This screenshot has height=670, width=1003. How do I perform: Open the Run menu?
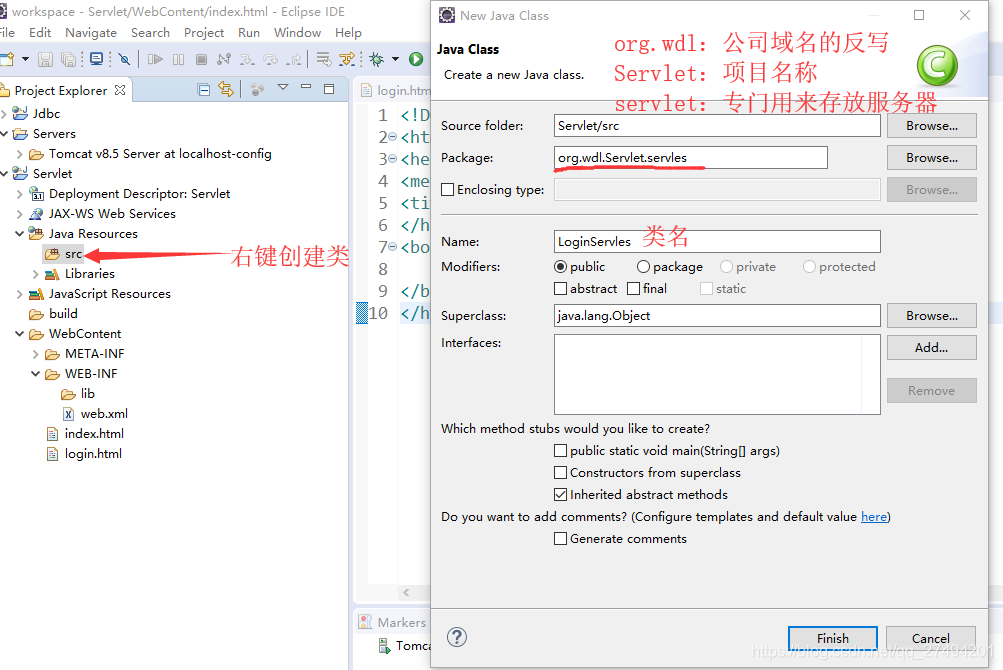coord(249,33)
